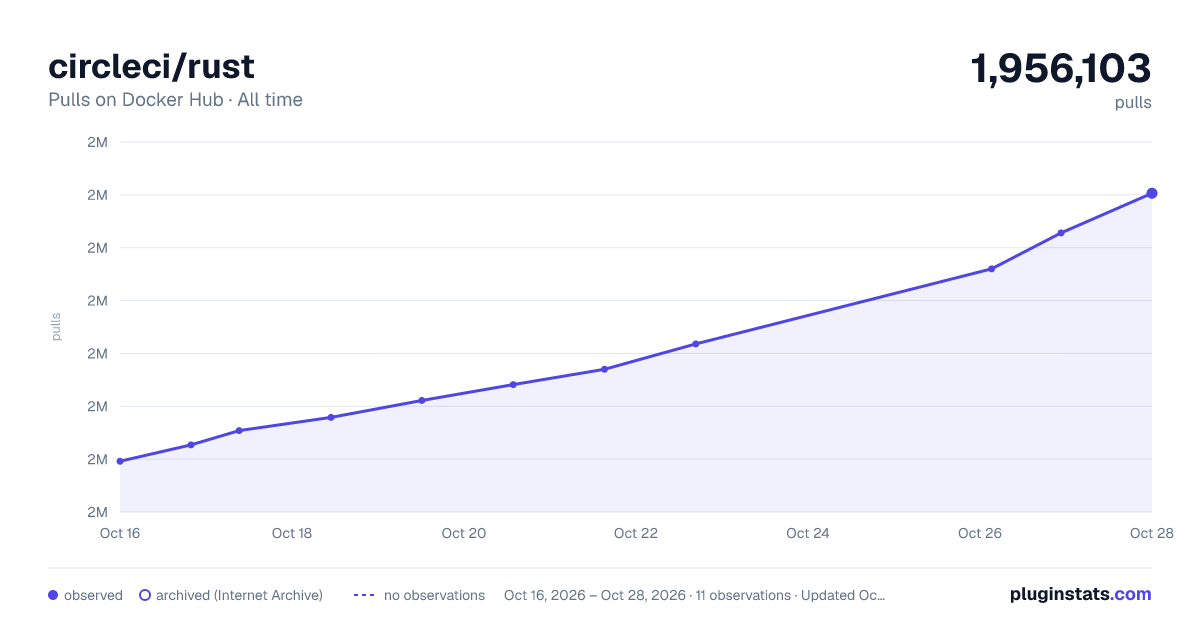This screenshot has width=1200, height=630.
Task: Select the large final data point on Oct 28
Action: (x=1152, y=193)
